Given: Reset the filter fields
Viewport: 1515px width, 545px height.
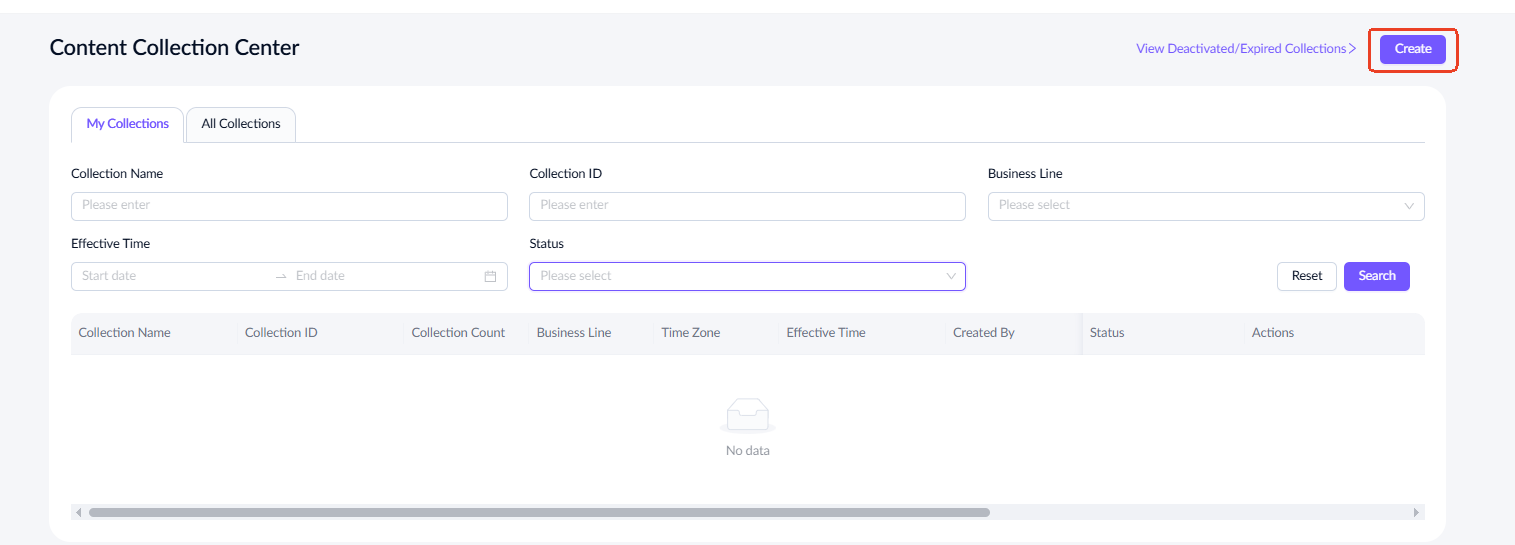Looking at the screenshot, I should coord(1306,276).
